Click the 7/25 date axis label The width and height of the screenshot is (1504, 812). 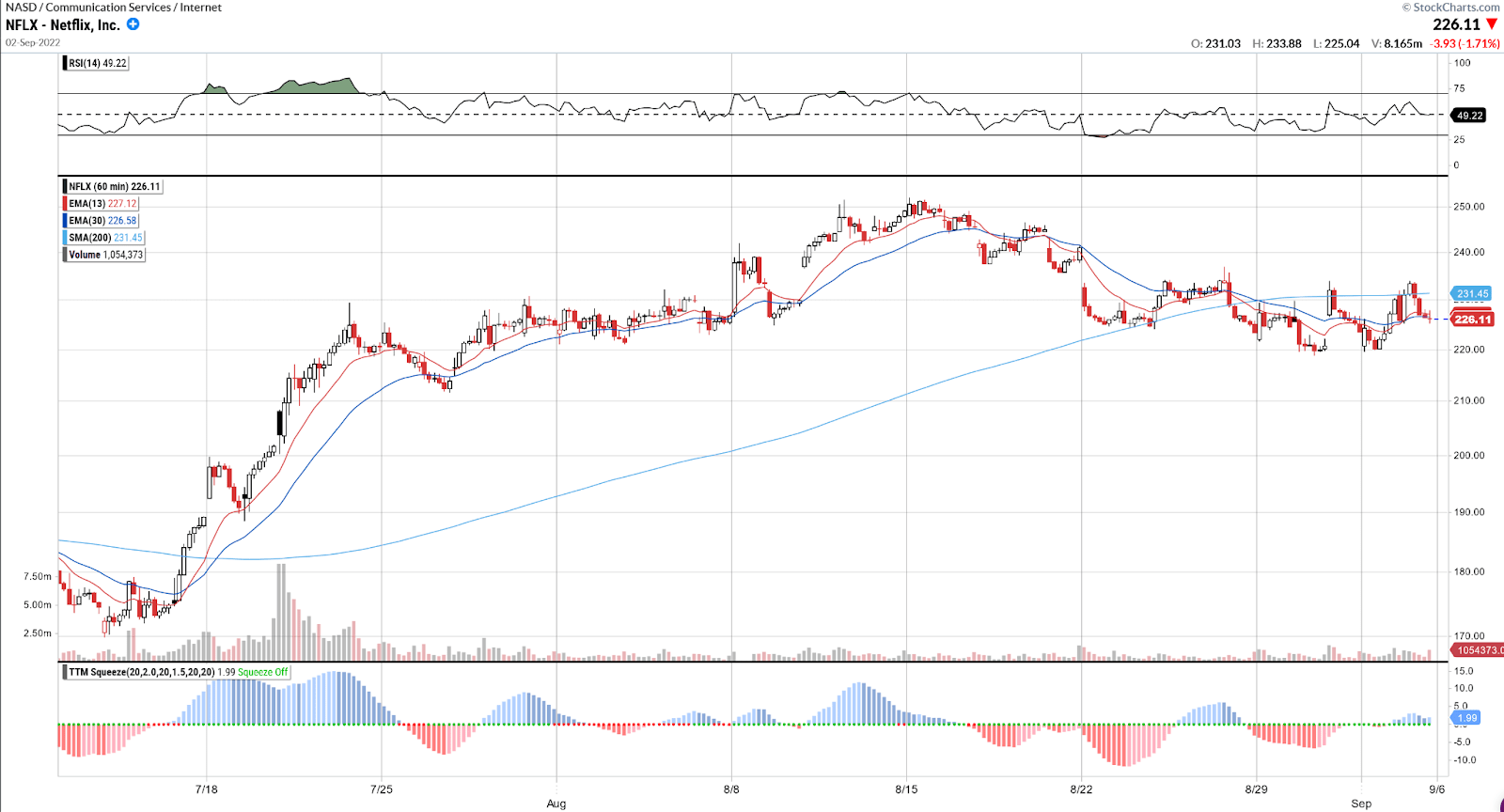click(382, 789)
